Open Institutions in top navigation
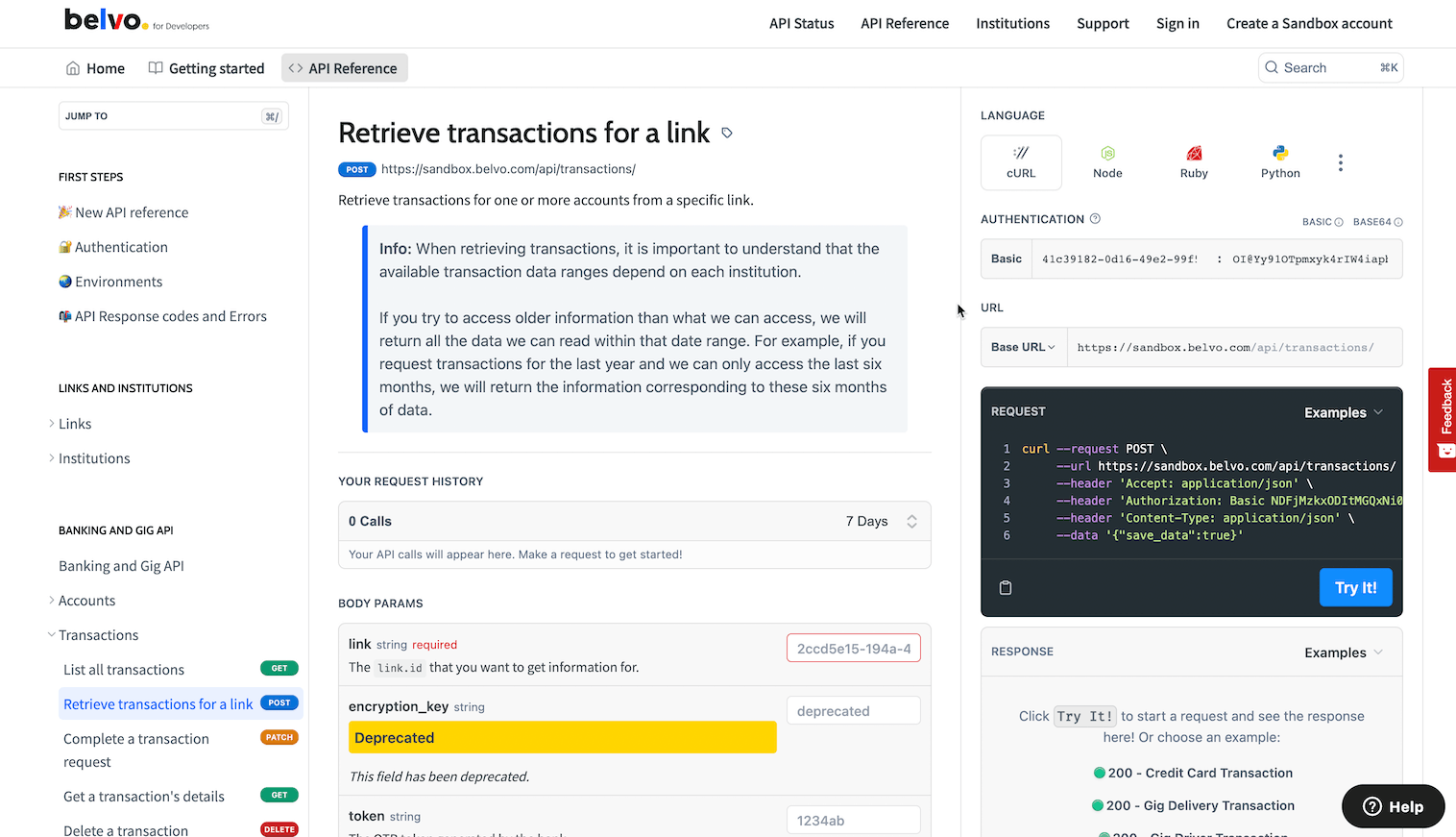 (x=1013, y=23)
